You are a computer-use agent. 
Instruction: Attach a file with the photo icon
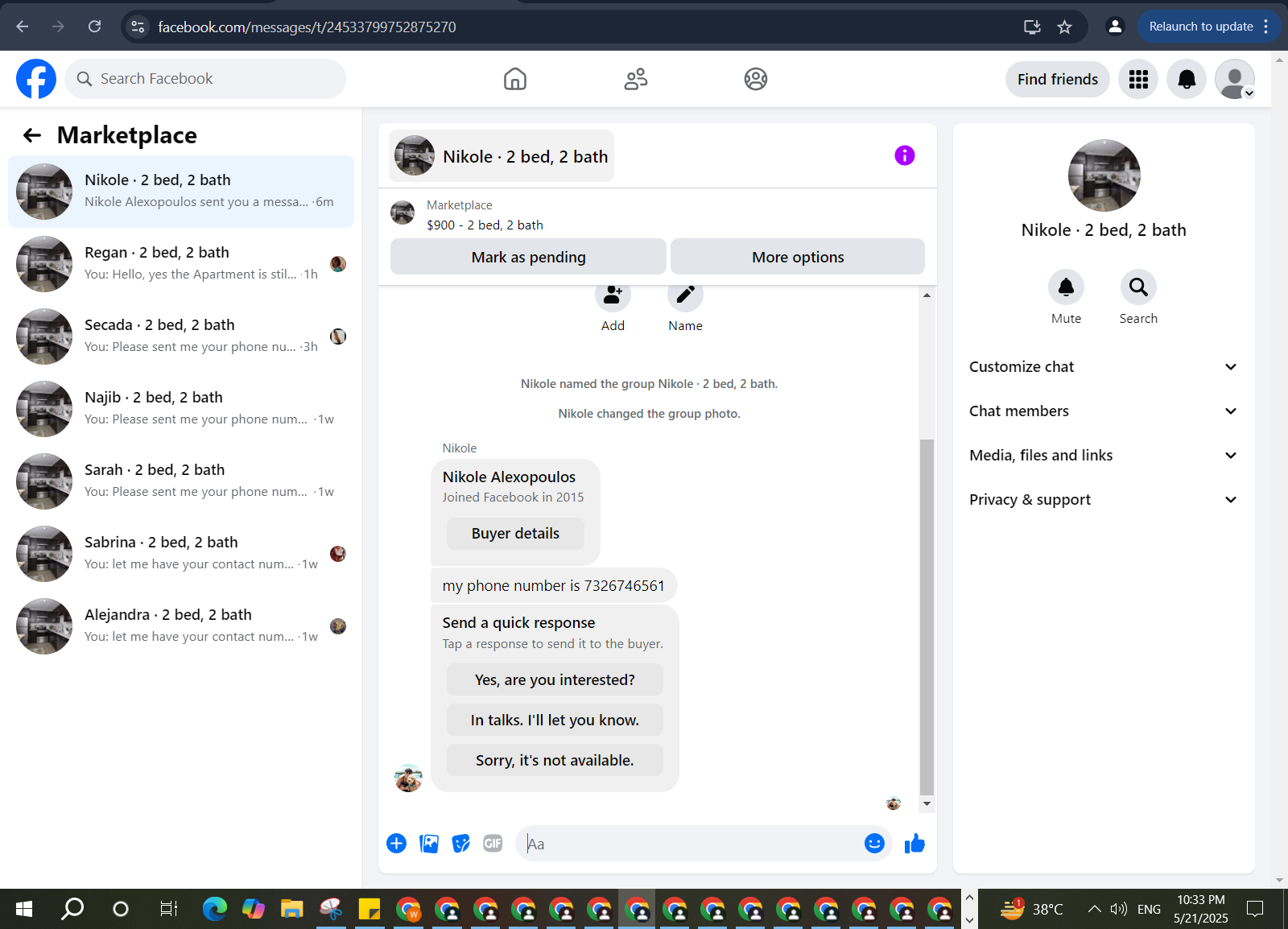click(429, 843)
